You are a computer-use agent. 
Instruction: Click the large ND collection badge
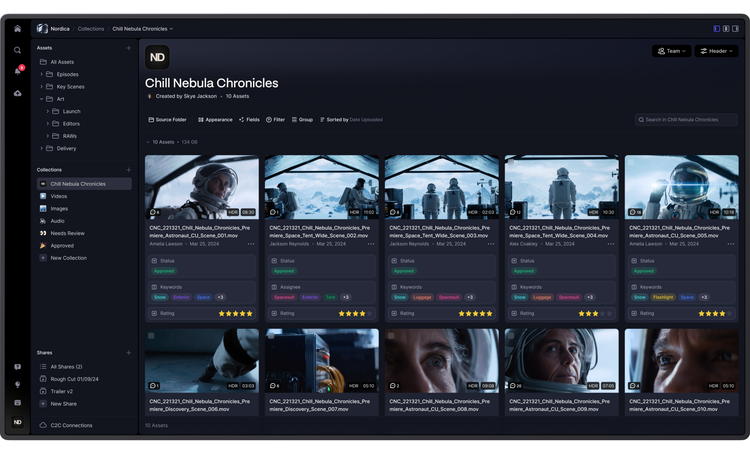[x=157, y=57]
